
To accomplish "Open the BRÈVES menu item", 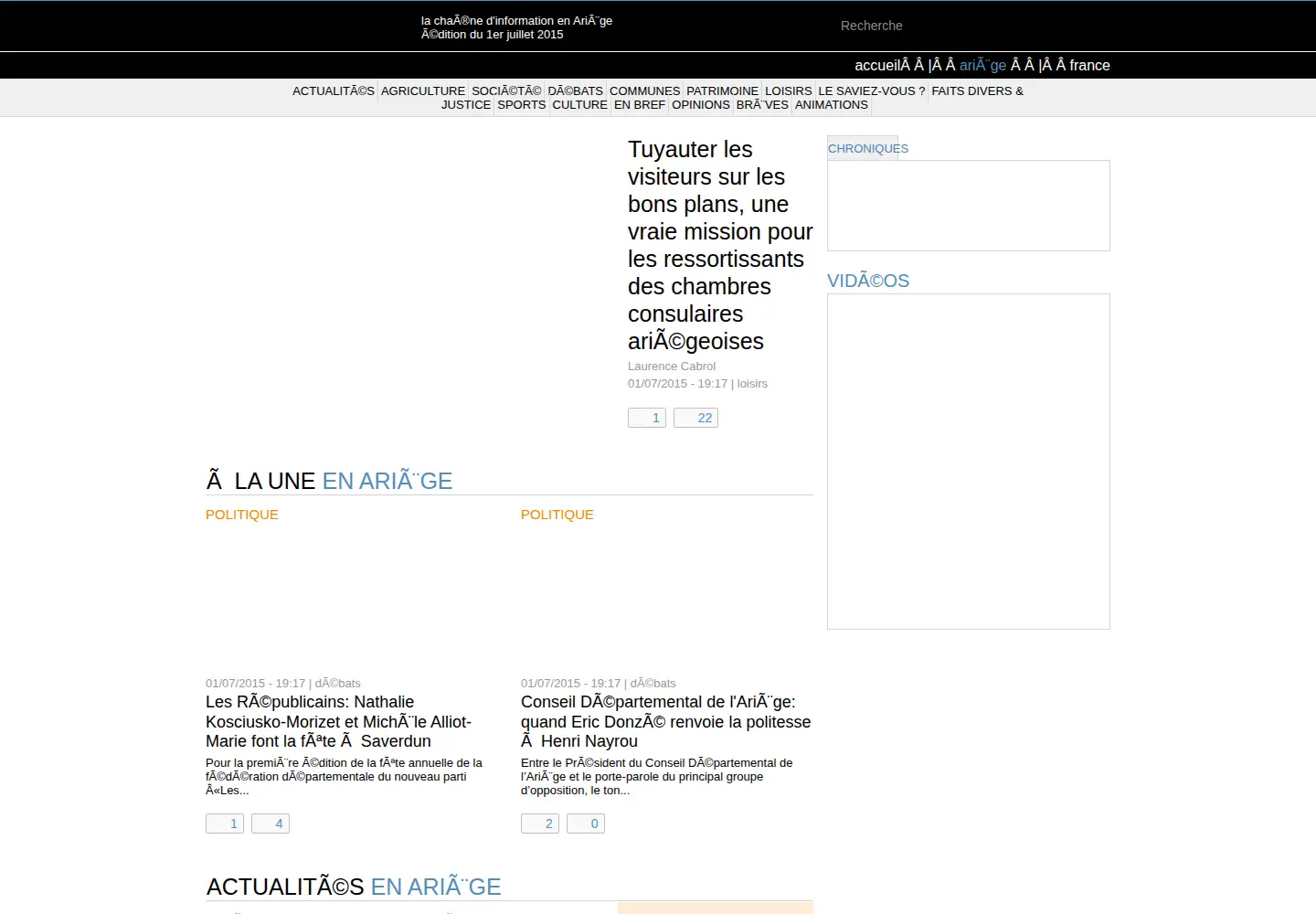I will pos(762,104).
